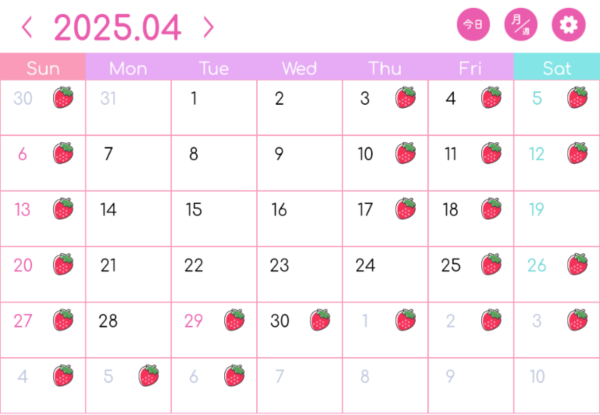Click the strawberry icon on April 26
The image size is (600, 415).
point(577,264)
